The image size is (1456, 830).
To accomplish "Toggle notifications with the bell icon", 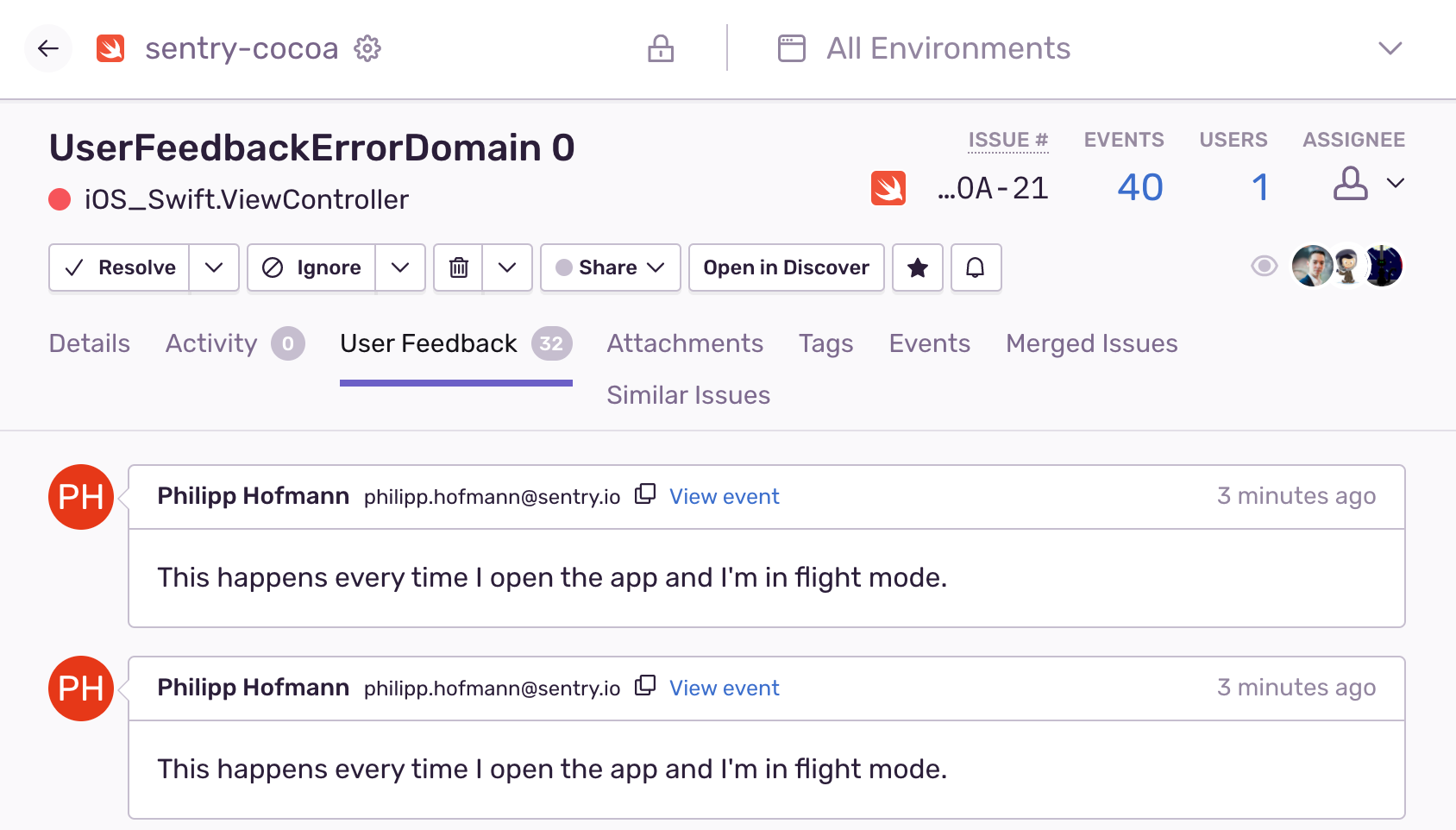I will 976,267.
